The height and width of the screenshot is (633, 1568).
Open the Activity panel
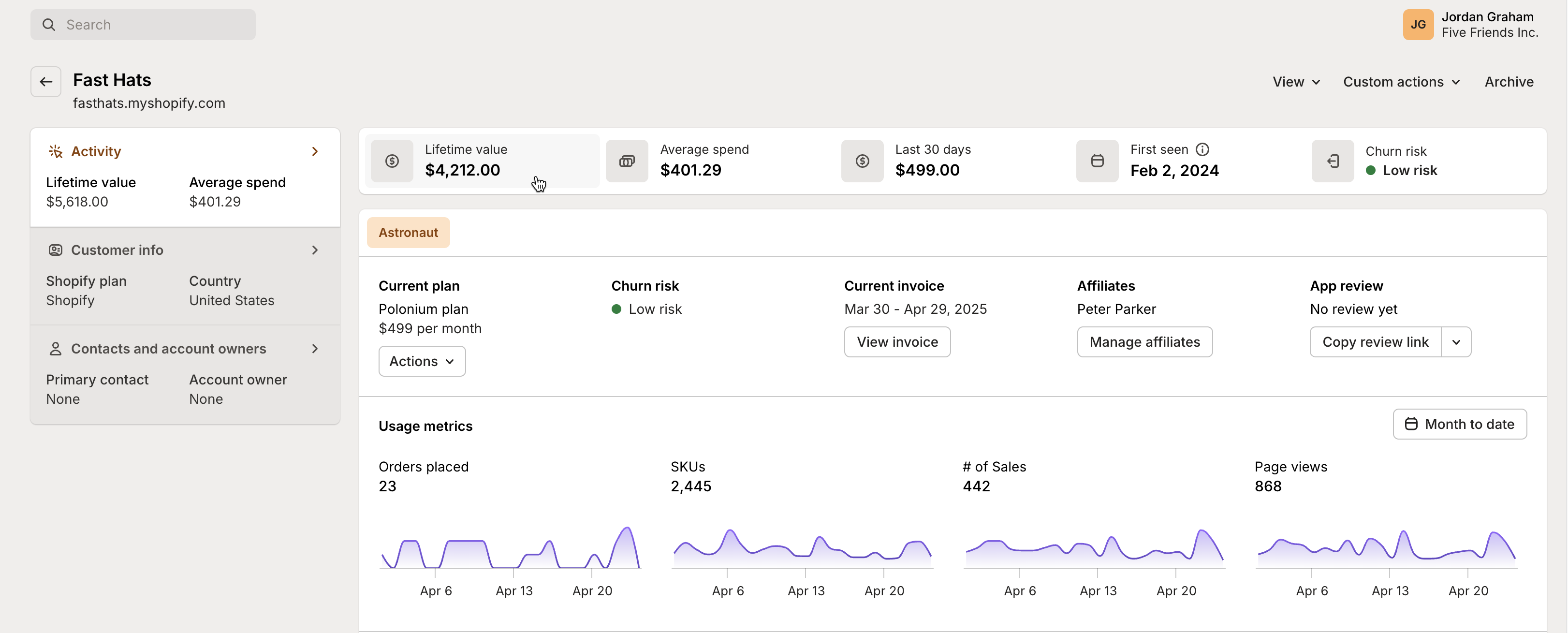click(x=315, y=151)
